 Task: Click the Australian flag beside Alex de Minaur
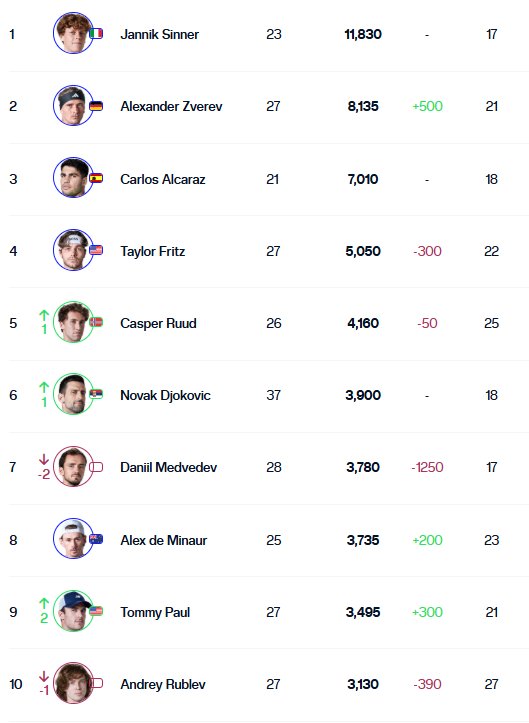point(96,539)
